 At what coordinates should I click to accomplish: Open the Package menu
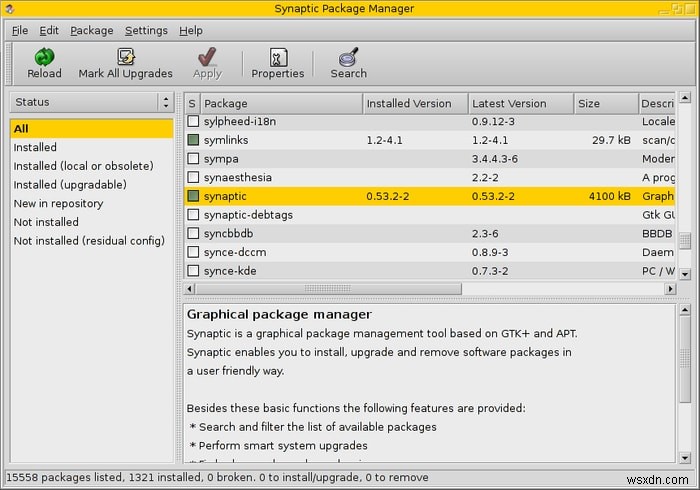pyautogui.click(x=92, y=30)
